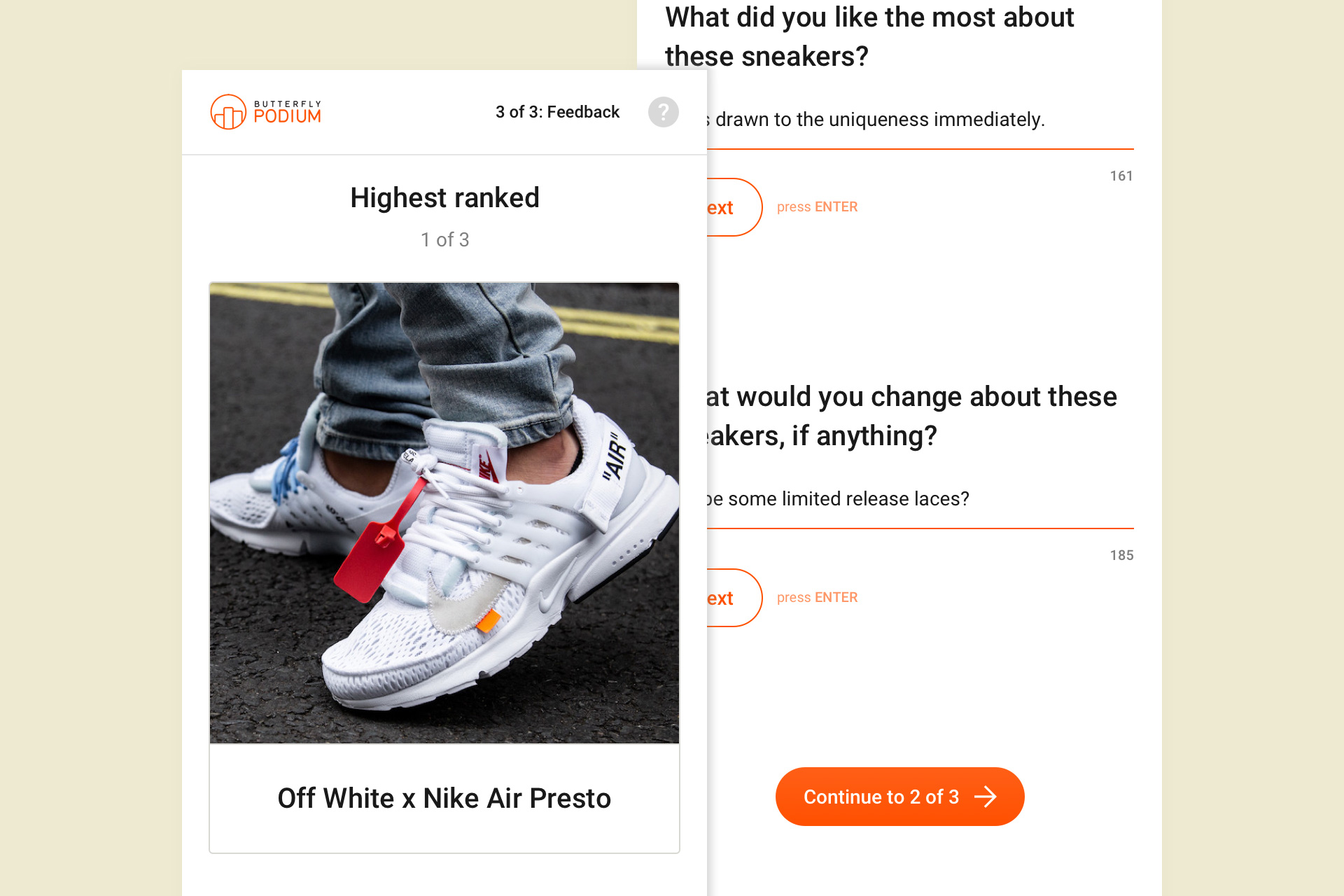1344x896 pixels.
Task: Click second press ENTER hint
Action: coord(817,598)
